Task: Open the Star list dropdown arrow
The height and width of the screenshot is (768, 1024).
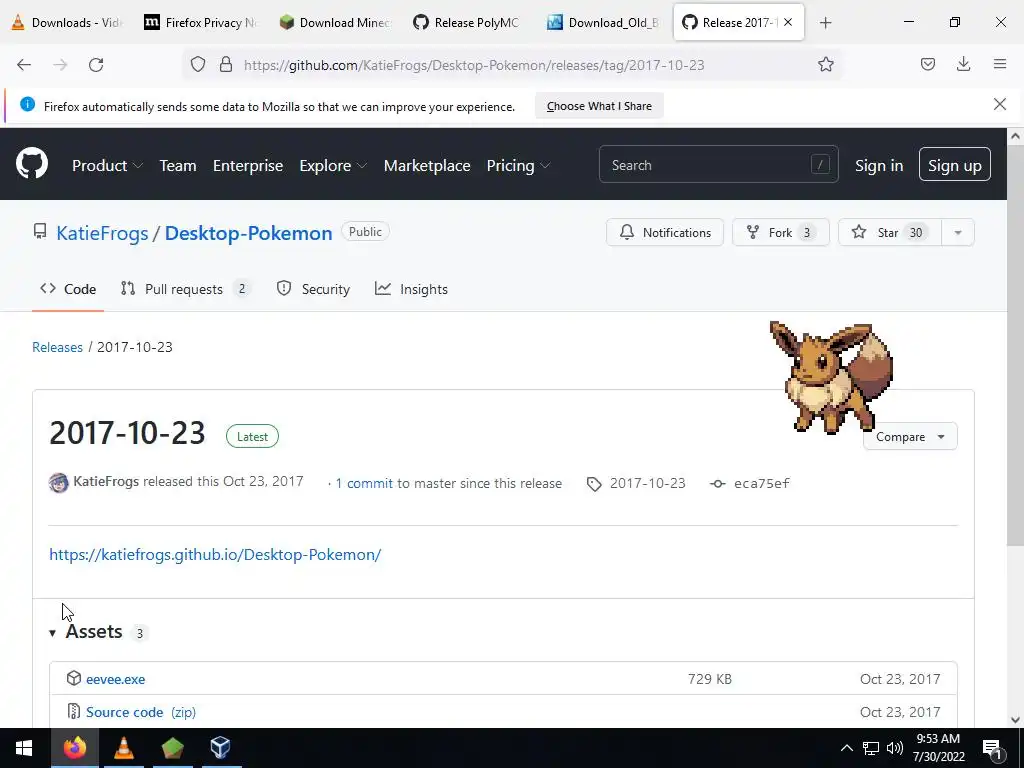Action: coord(958,232)
